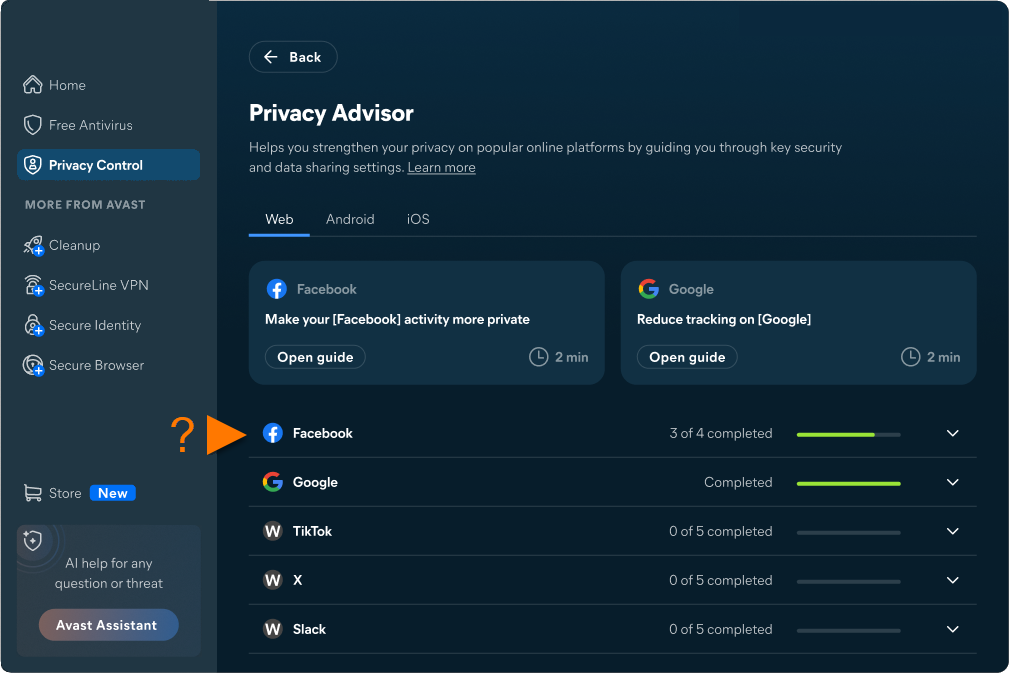Click the Secure Identity icon
The image size is (1009, 673).
[x=33, y=325]
